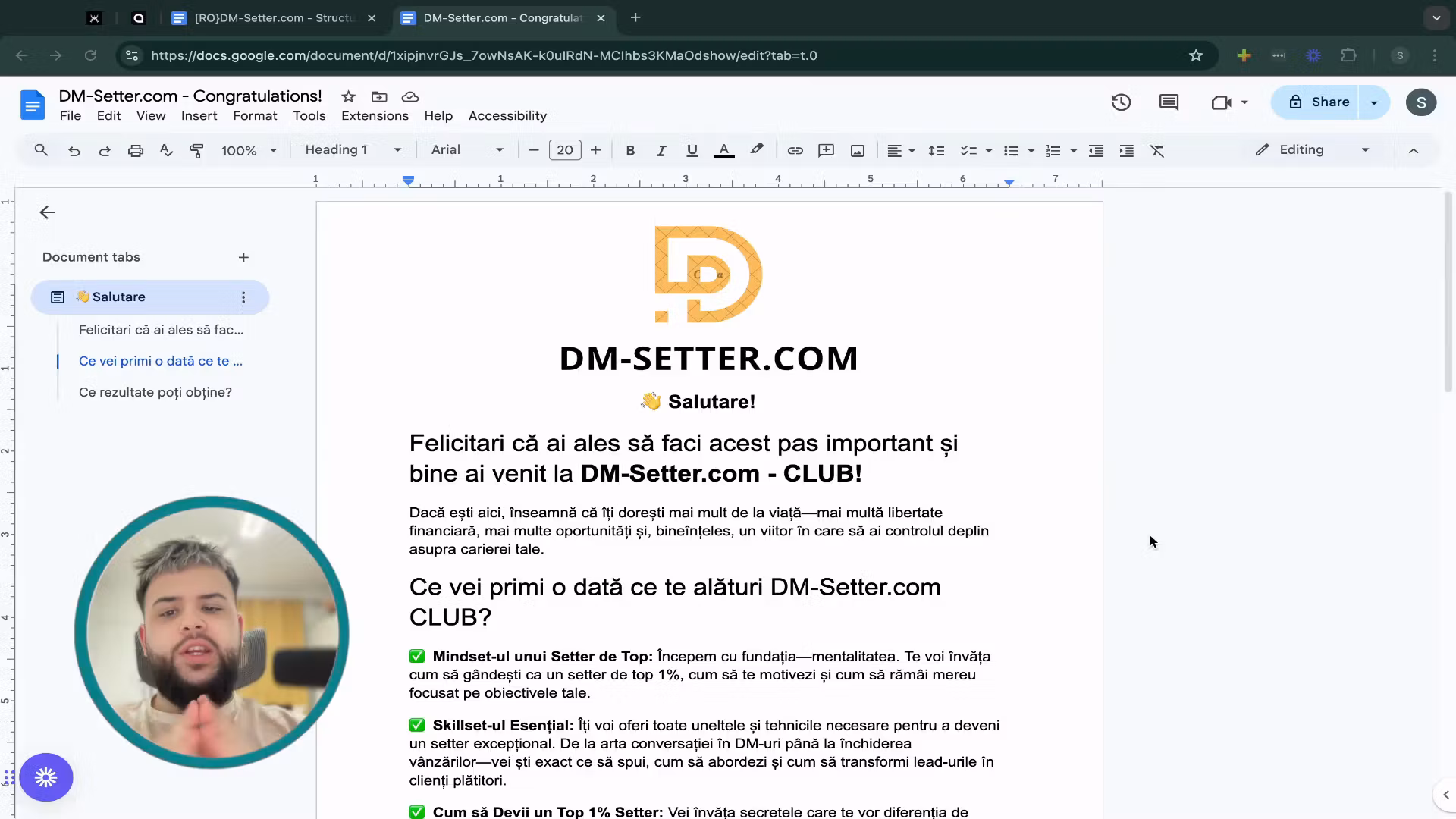Toggle bold formatting
1456x819 pixels.
[x=630, y=150]
